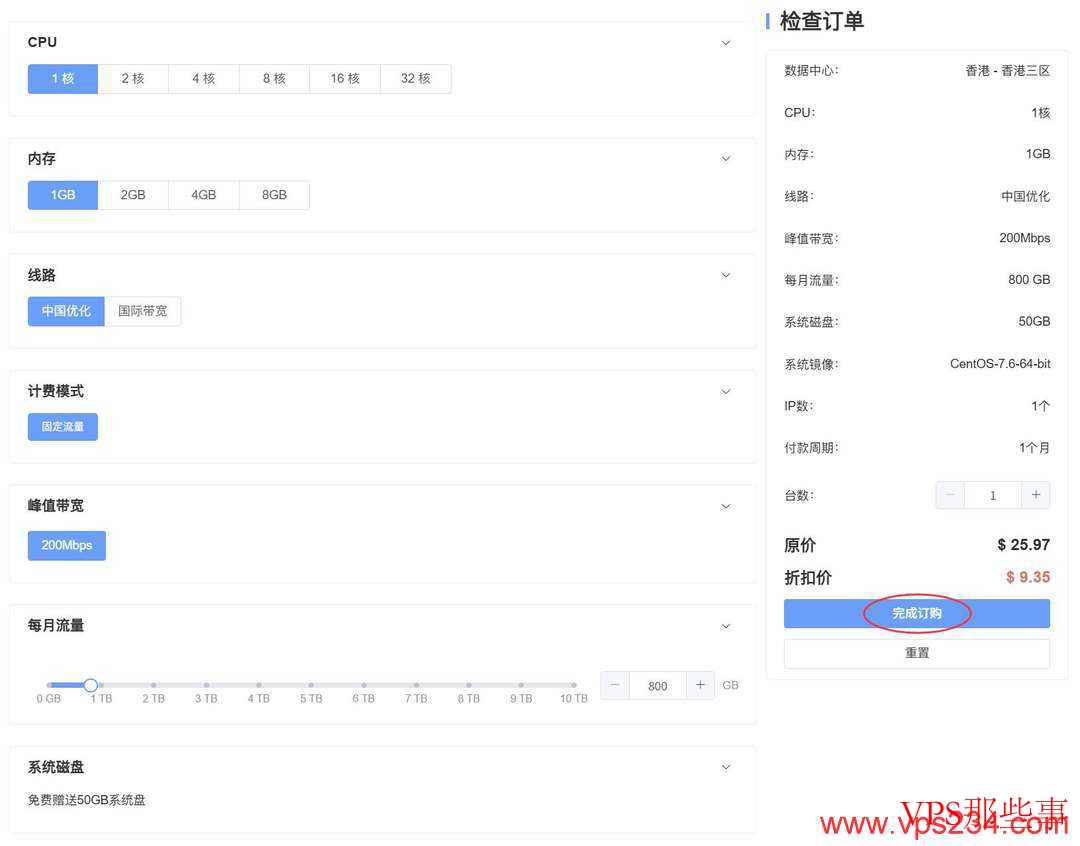This screenshot has width=1080, height=846.
Task: Choose 8GB 内存 configuration
Action: click(x=273, y=194)
